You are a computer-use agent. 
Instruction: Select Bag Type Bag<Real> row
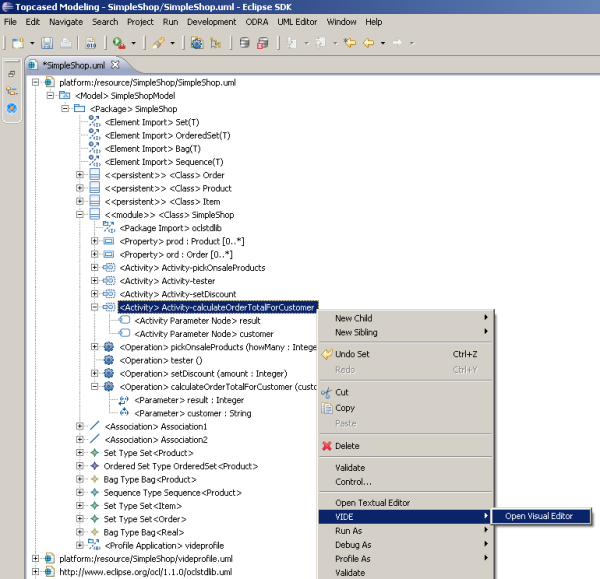coord(144,532)
